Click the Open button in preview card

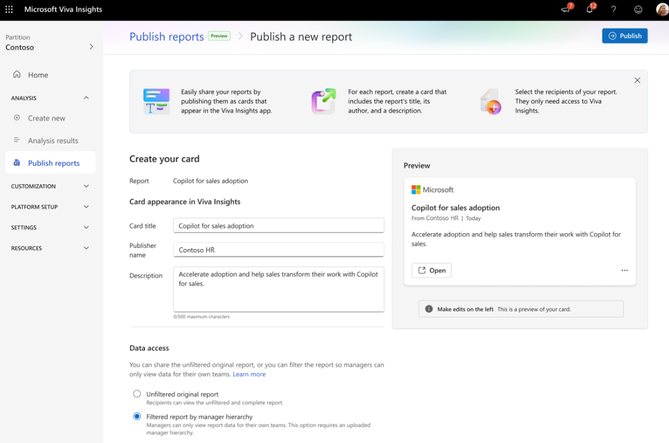coord(431,270)
